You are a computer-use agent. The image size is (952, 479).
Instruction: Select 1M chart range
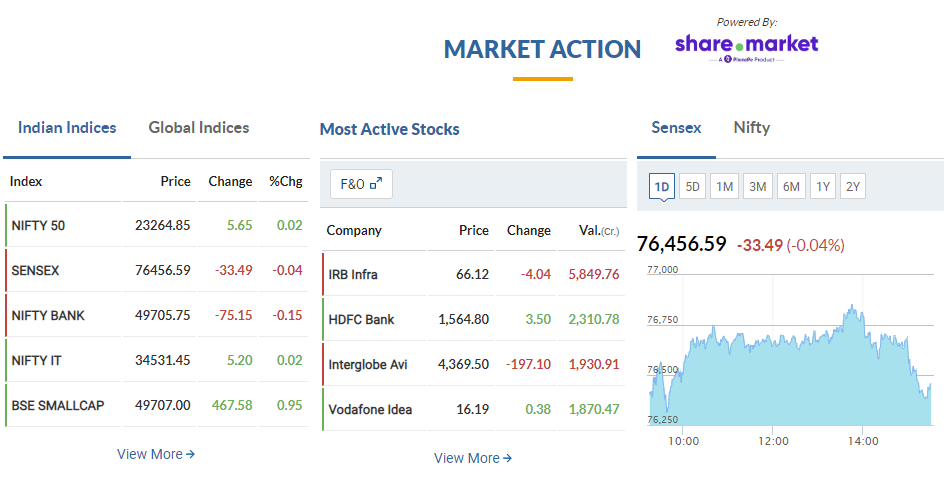click(x=724, y=186)
